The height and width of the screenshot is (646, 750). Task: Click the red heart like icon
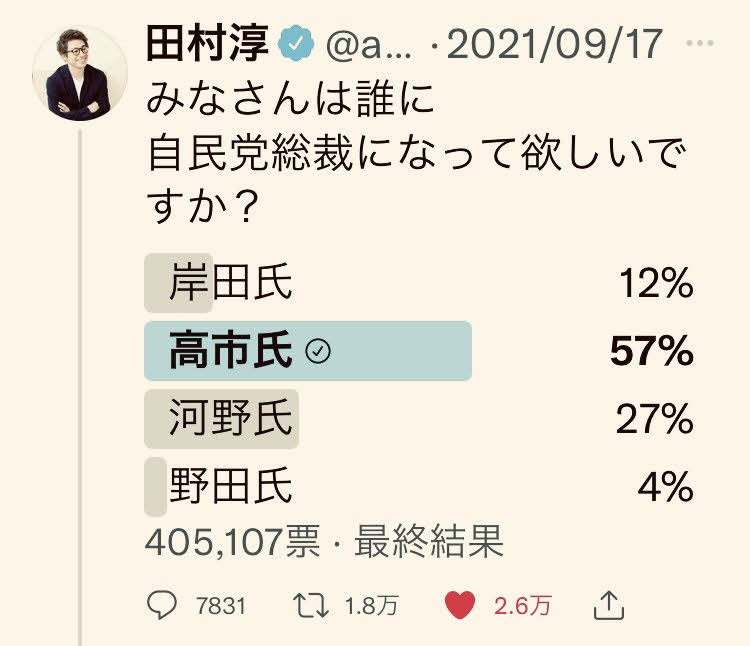pyautogui.click(x=459, y=604)
